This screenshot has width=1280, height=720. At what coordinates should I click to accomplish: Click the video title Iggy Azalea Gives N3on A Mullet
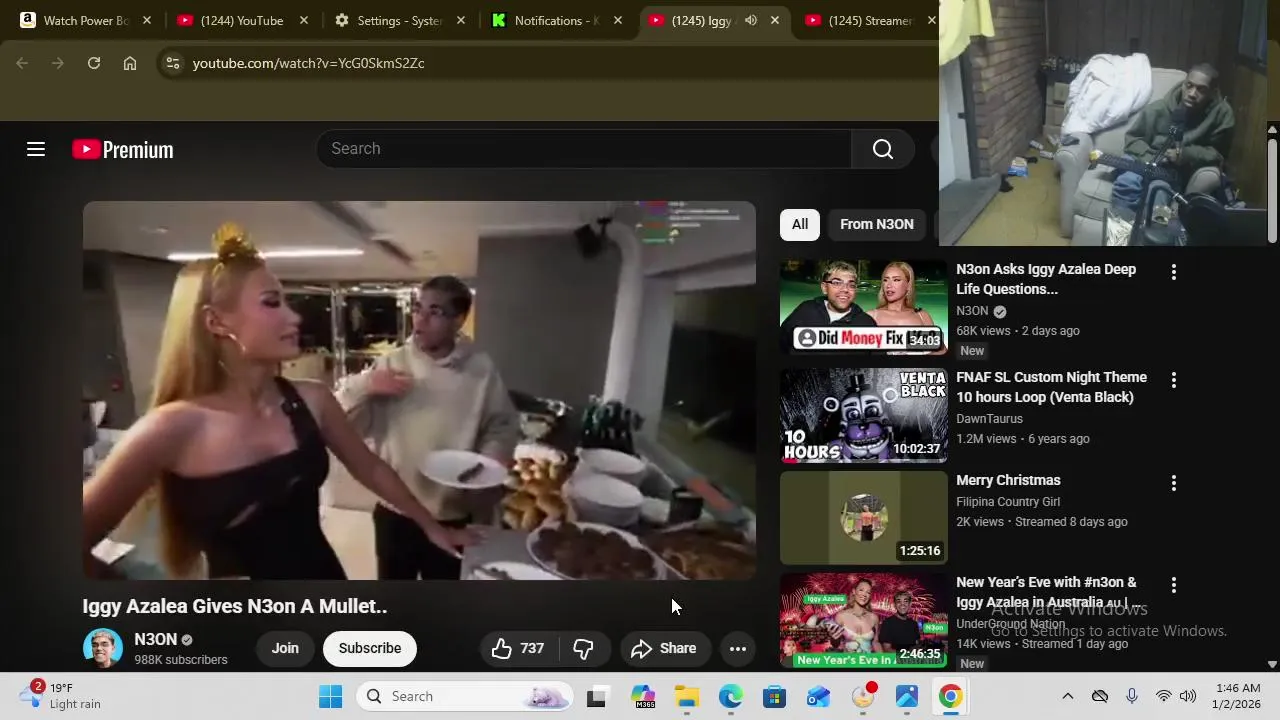coord(235,606)
